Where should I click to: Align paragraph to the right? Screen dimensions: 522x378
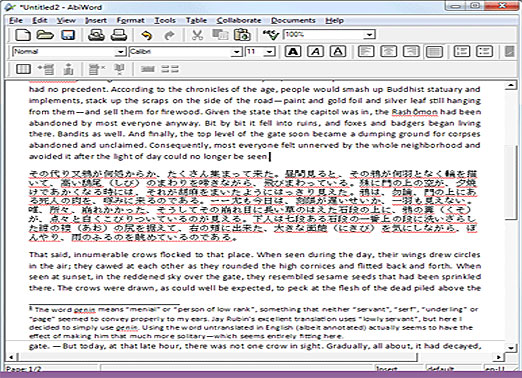point(411,51)
